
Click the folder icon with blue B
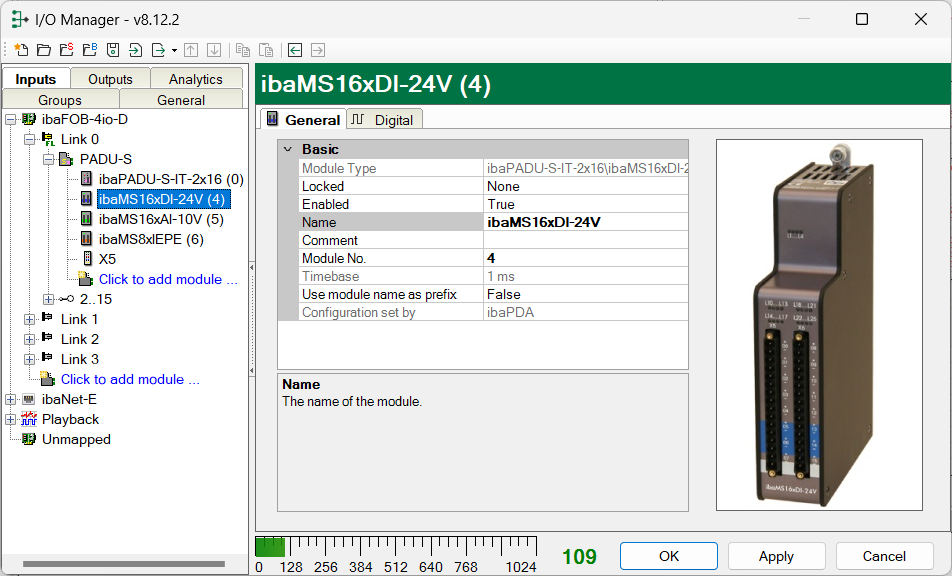point(89,50)
